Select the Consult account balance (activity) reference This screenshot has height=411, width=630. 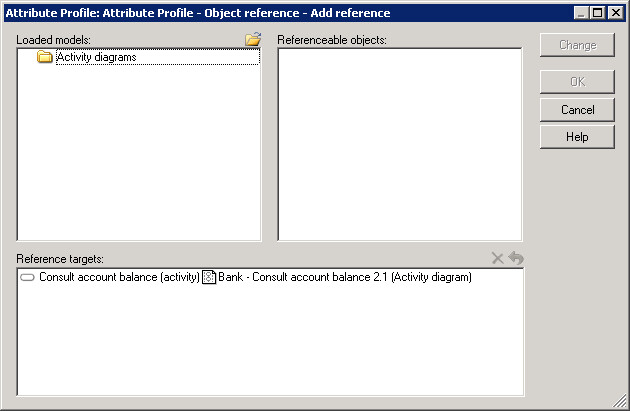click(x=118, y=277)
